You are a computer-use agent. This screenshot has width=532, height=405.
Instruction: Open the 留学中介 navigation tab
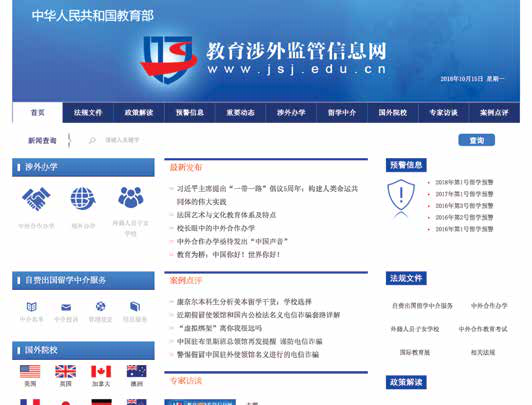pyautogui.click(x=342, y=113)
